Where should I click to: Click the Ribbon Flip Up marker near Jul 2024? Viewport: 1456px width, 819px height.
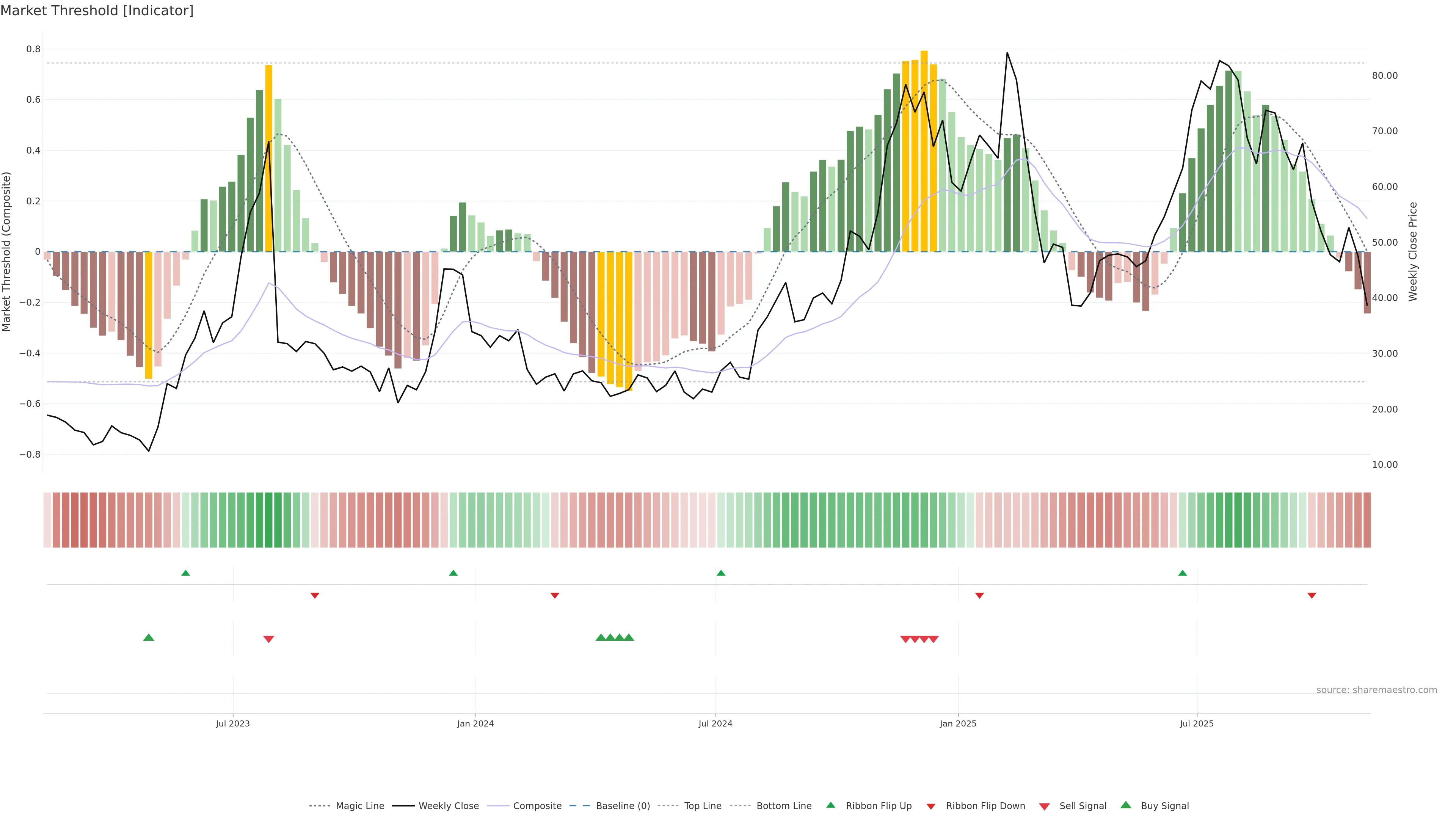(721, 573)
